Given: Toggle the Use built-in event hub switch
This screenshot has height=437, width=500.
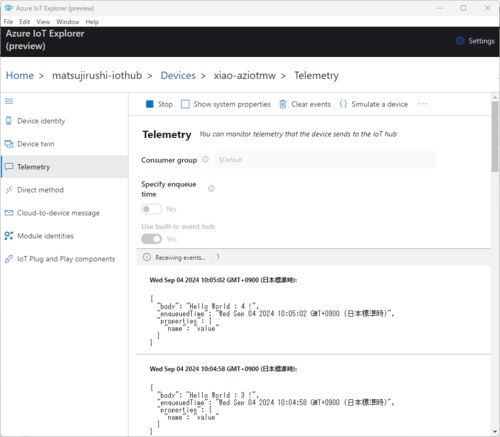Looking at the screenshot, I should pyautogui.click(x=151, y=239).
